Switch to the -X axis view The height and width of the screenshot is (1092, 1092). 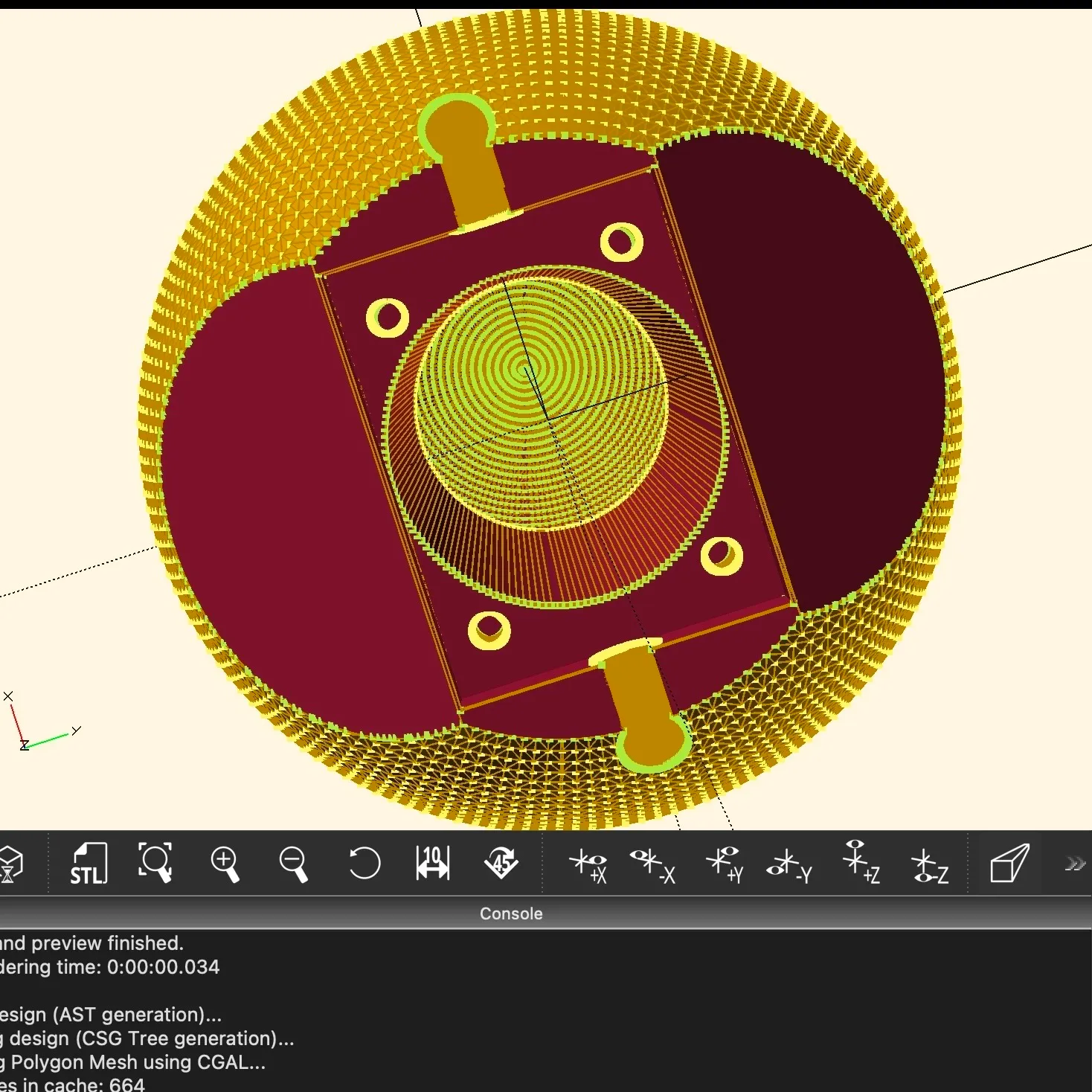coord(652,865)
